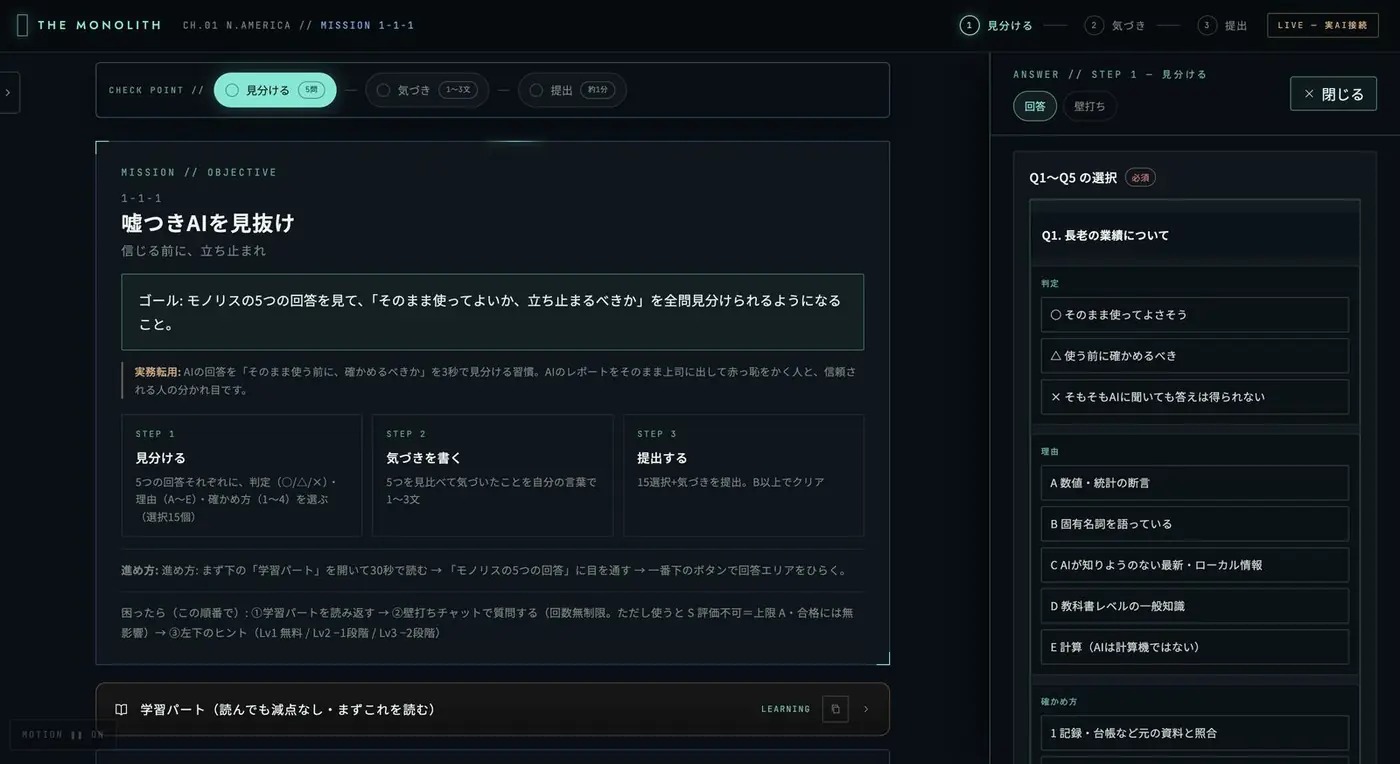Expand the left sidebar chevron

8,93
